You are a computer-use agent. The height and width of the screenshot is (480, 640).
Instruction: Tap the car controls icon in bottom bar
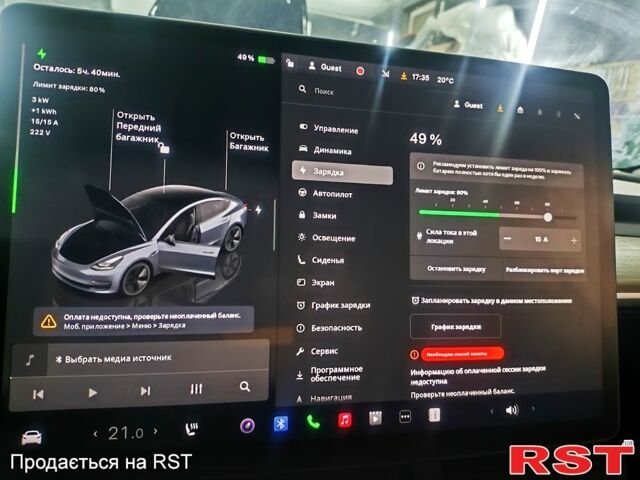(32, 437)
